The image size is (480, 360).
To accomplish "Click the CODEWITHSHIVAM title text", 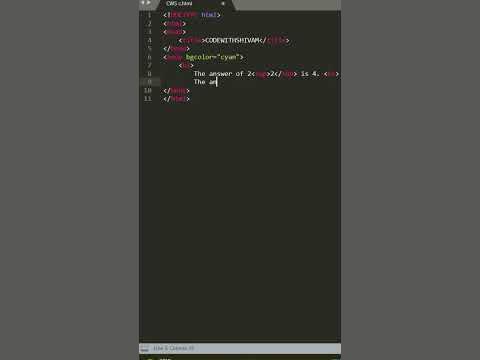I will [232, 40].
